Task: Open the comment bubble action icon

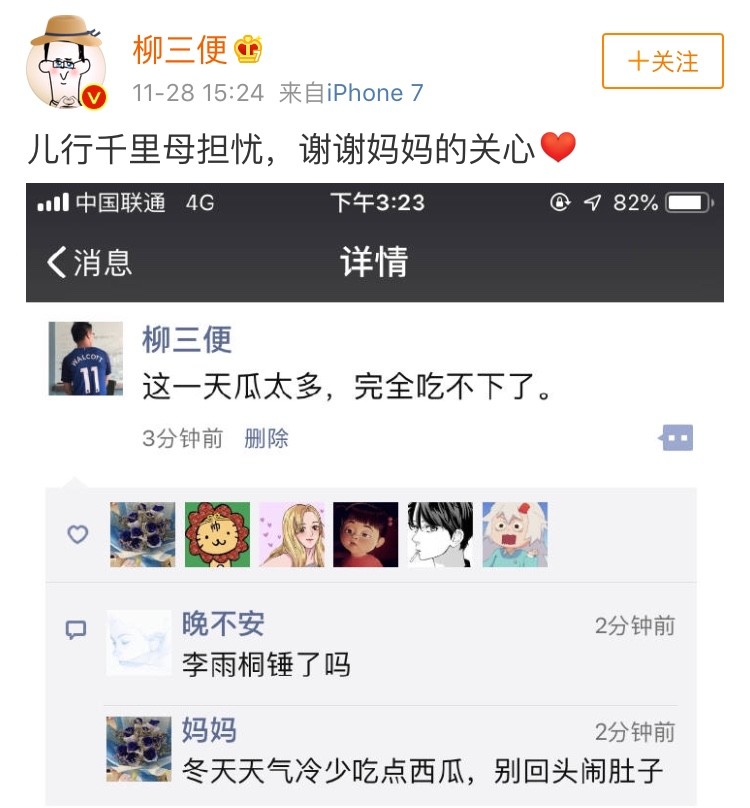Action: point(676,438)
